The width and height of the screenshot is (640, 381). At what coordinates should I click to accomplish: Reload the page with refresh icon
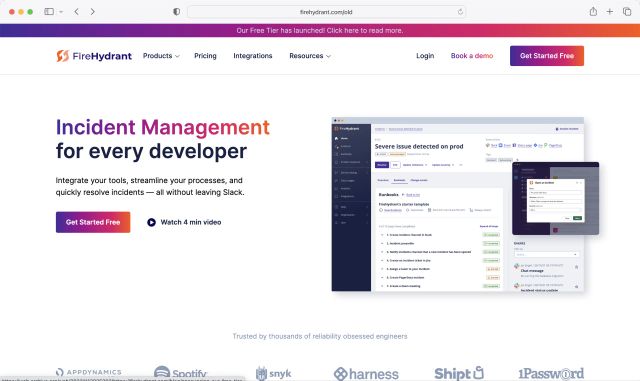[x=460, y=12]
